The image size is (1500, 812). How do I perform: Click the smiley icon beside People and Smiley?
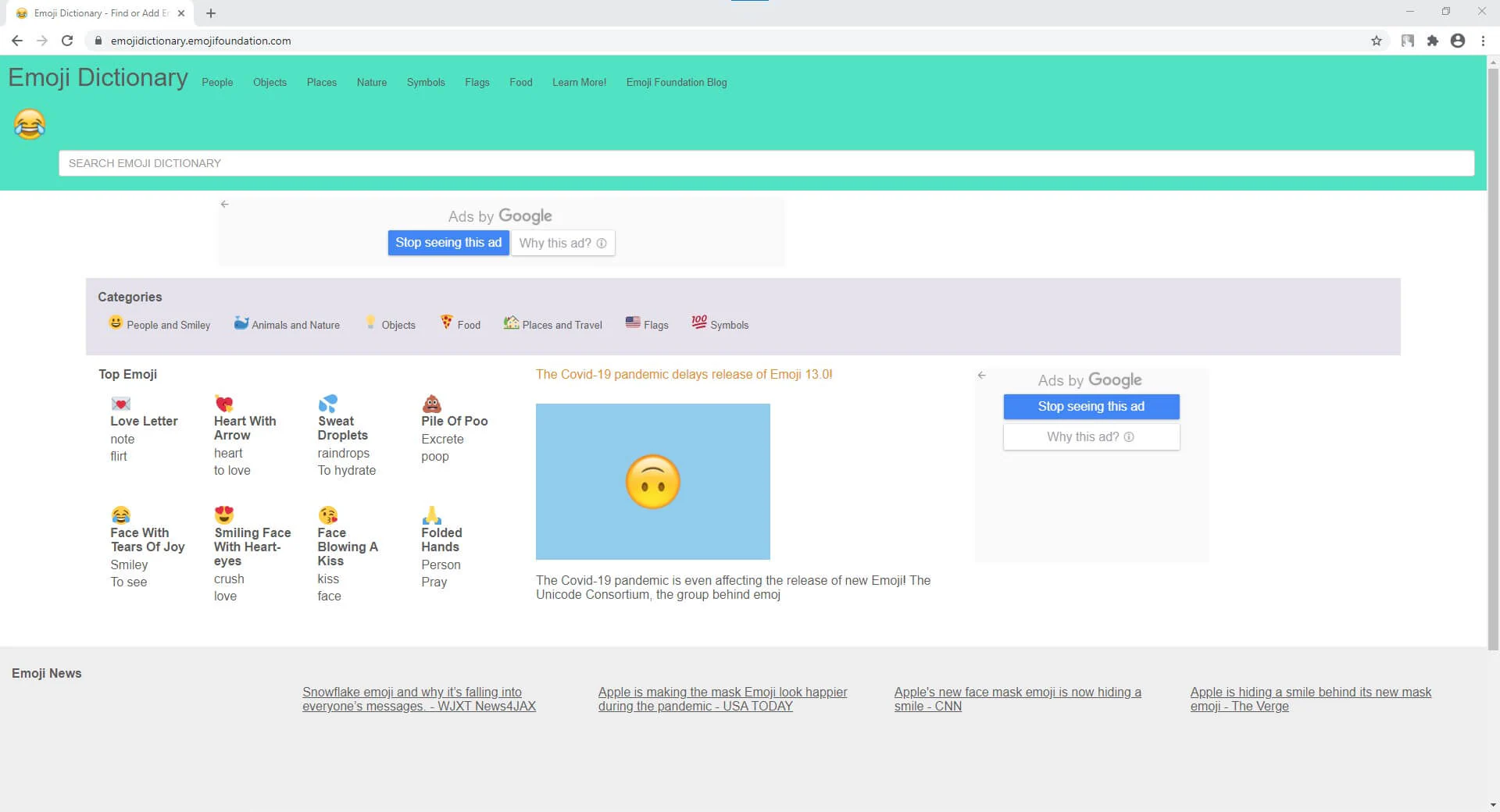coord(116,322)
